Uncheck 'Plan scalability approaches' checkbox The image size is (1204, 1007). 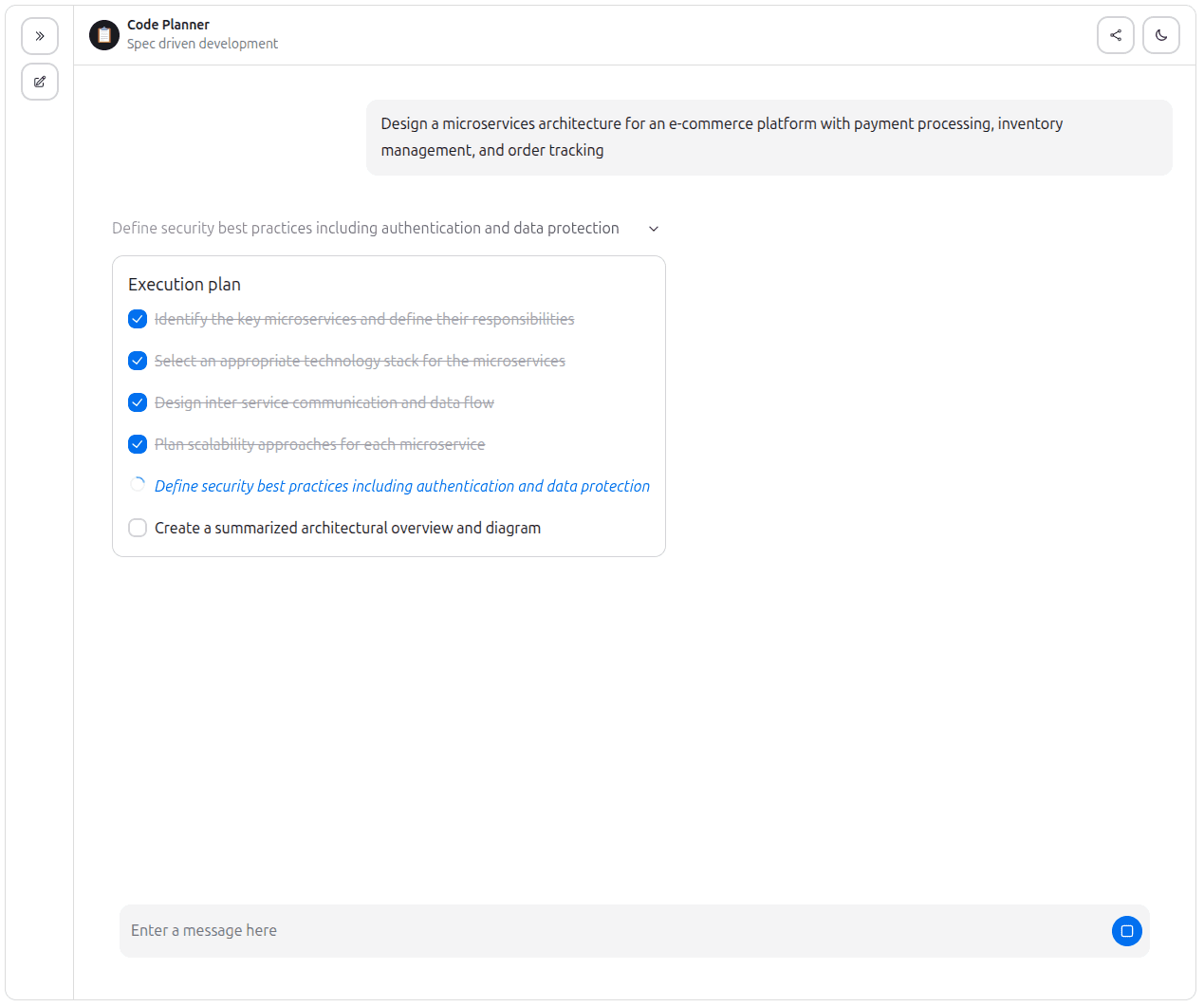pos(138,444)
